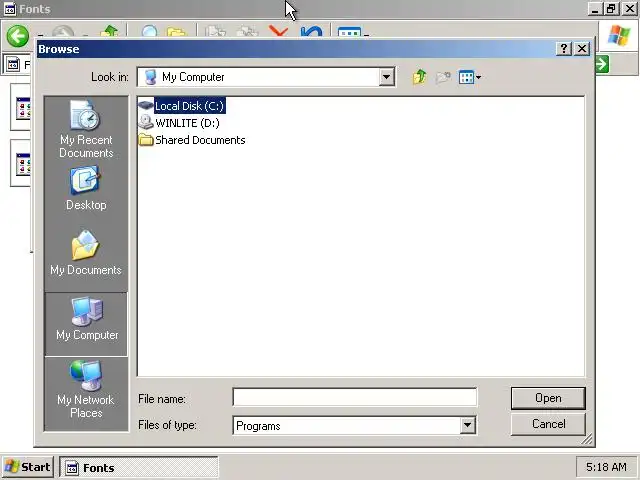Image resolution: width=640 pixels, height=480 pixels.
Task: Expand the Look in dropdown
Action: (x=386, y=77)
